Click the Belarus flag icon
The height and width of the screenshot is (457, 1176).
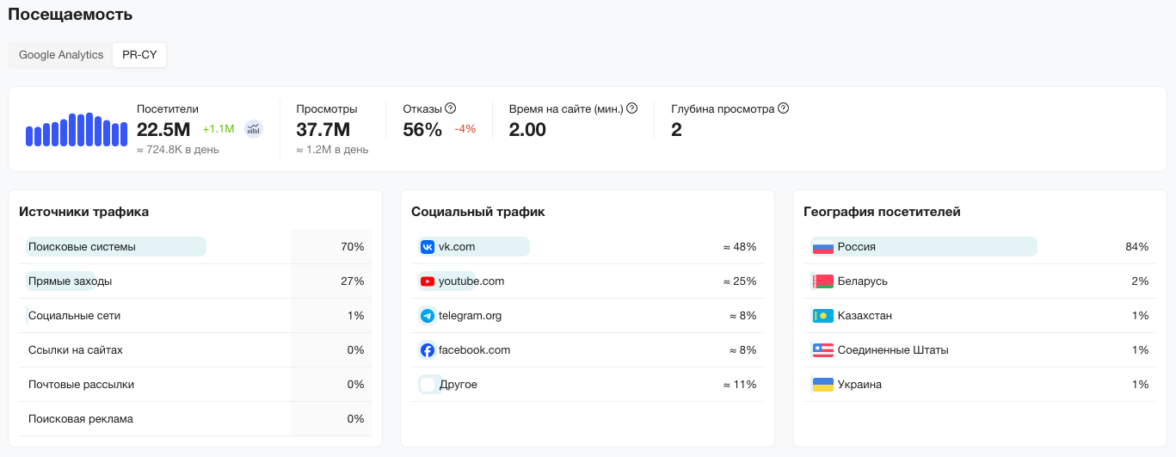[x=822, y=281]
